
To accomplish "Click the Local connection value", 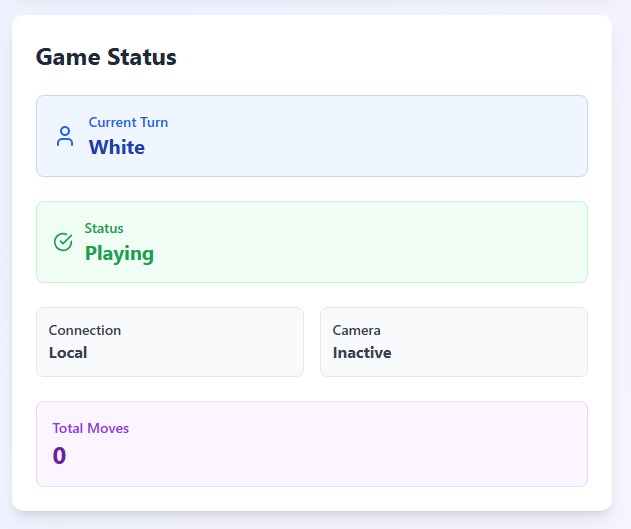I will coord(68,353).
